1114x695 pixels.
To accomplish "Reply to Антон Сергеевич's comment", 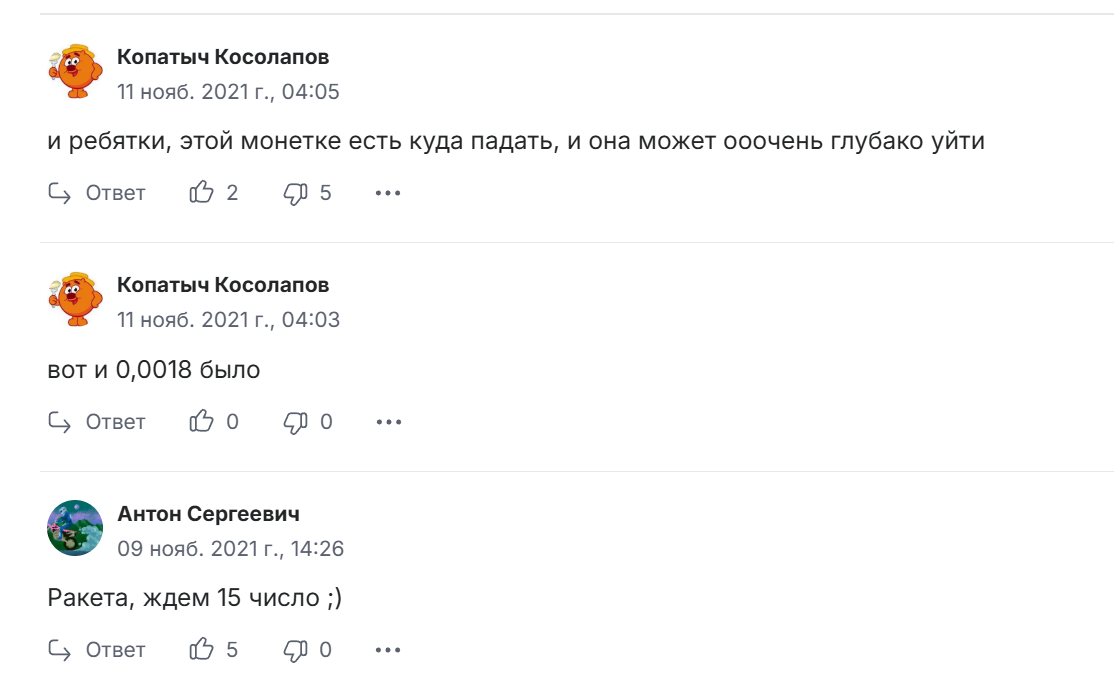I will coord(98,650).
